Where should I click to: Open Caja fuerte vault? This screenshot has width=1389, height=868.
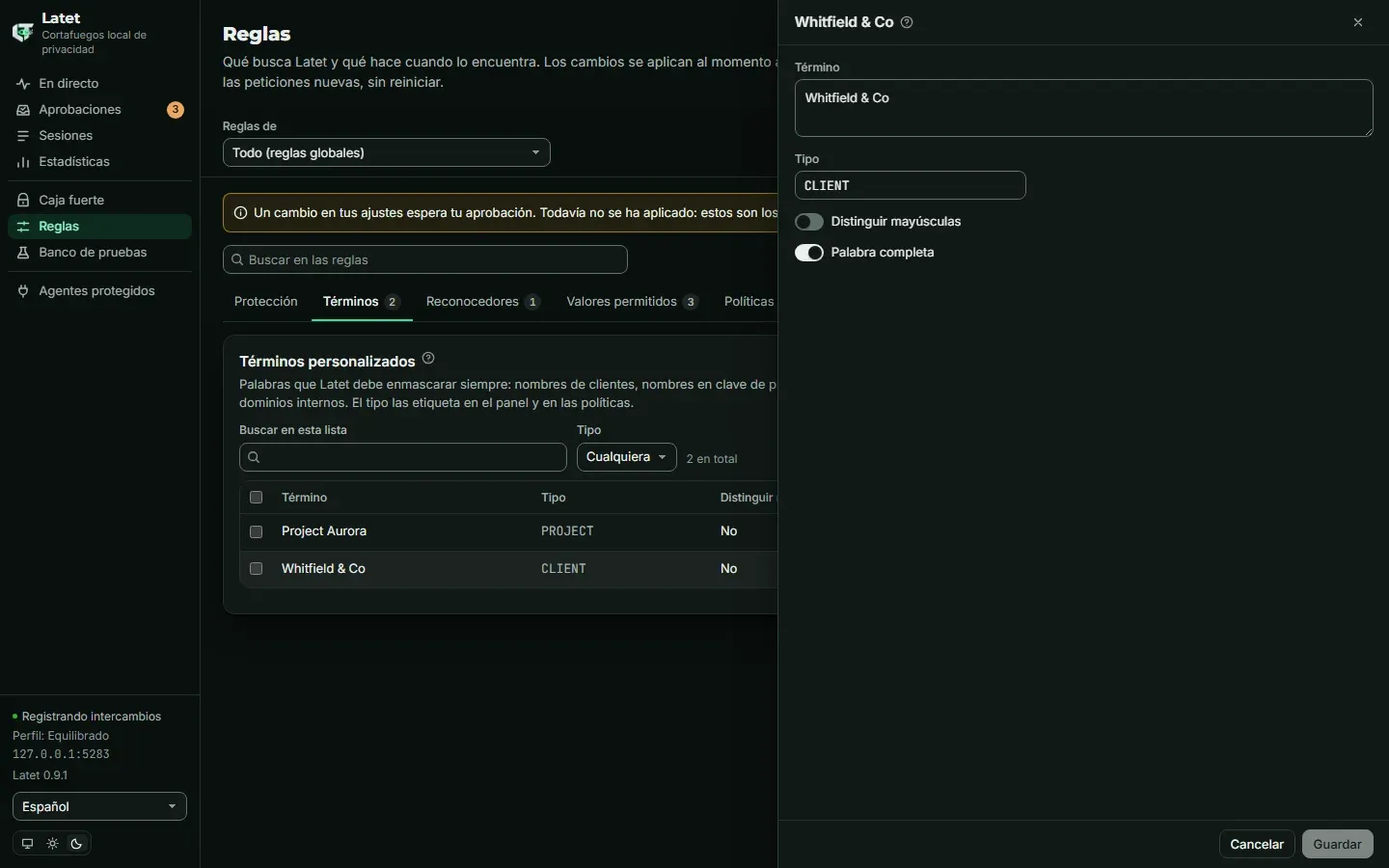pyautogui.click(x=99, y=201)
